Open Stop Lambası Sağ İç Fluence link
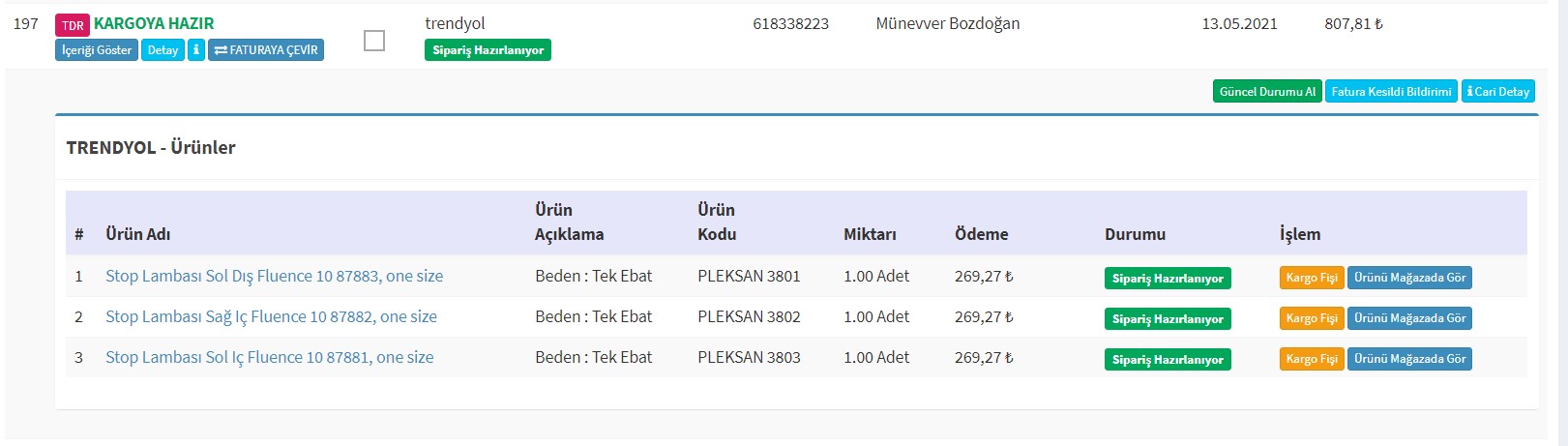 (x=271, y=317)
